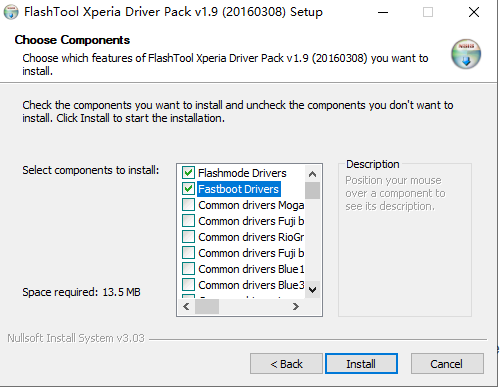Screen dimensions: 504x390
Task: Close the setup window with X
Action: point(474,12)
